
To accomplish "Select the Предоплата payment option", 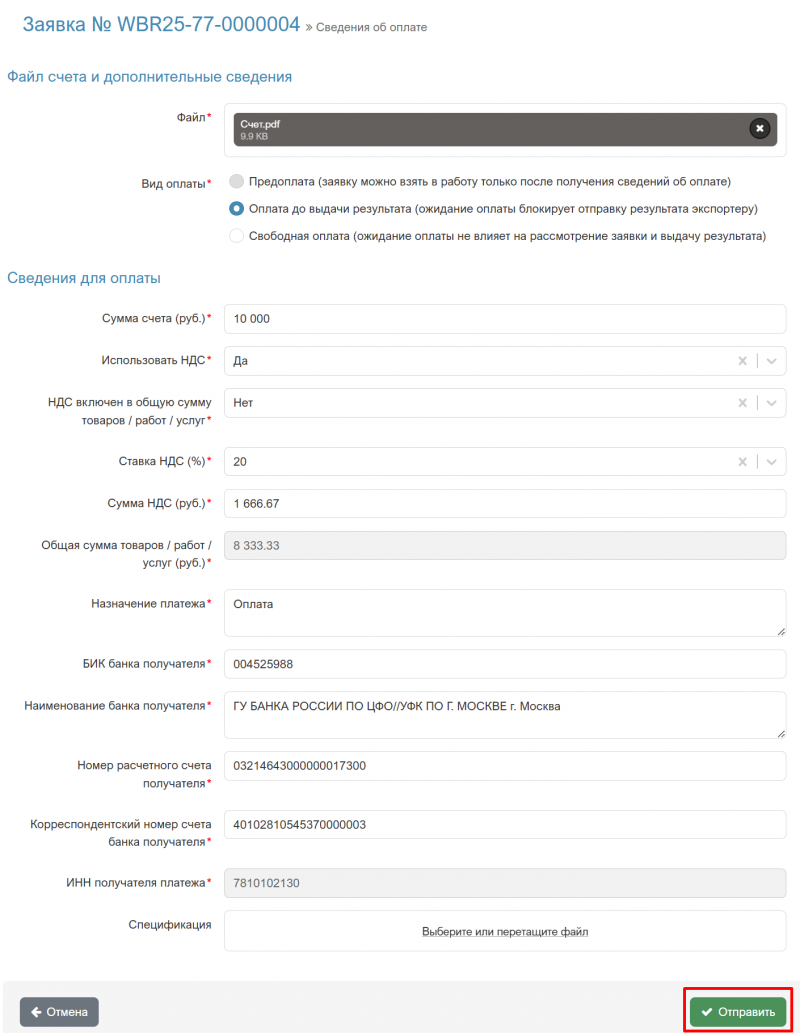I will pyautogui.click(x=236, y=182).
